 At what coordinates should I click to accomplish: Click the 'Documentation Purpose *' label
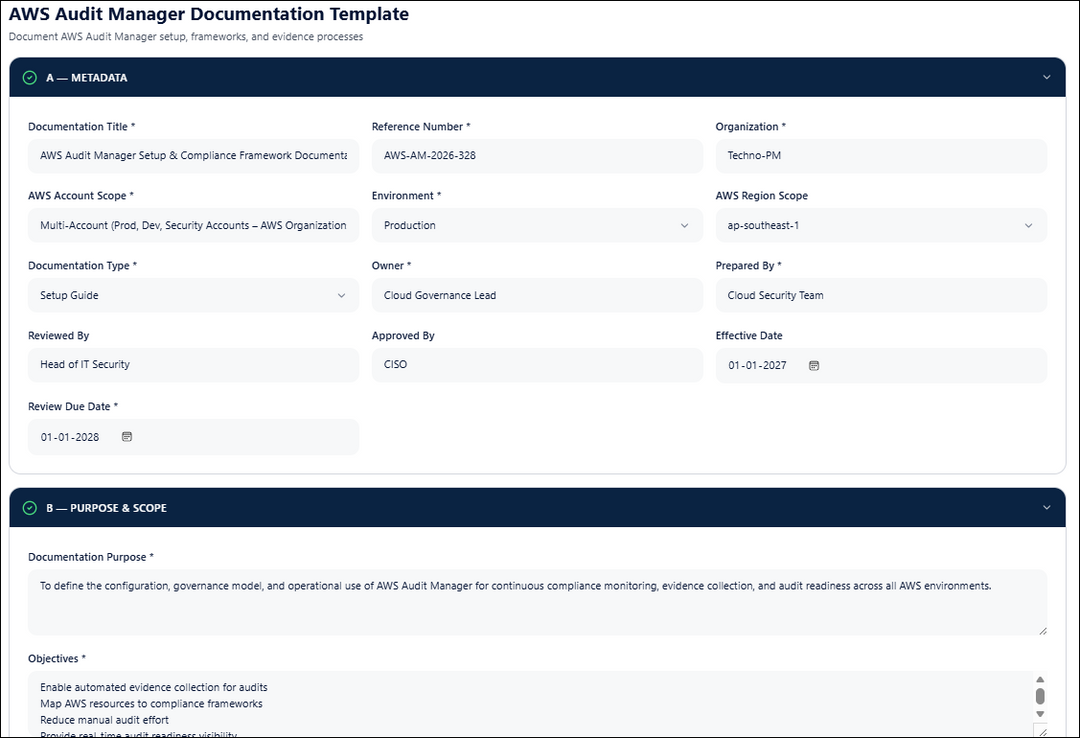(x=91, y=557)
